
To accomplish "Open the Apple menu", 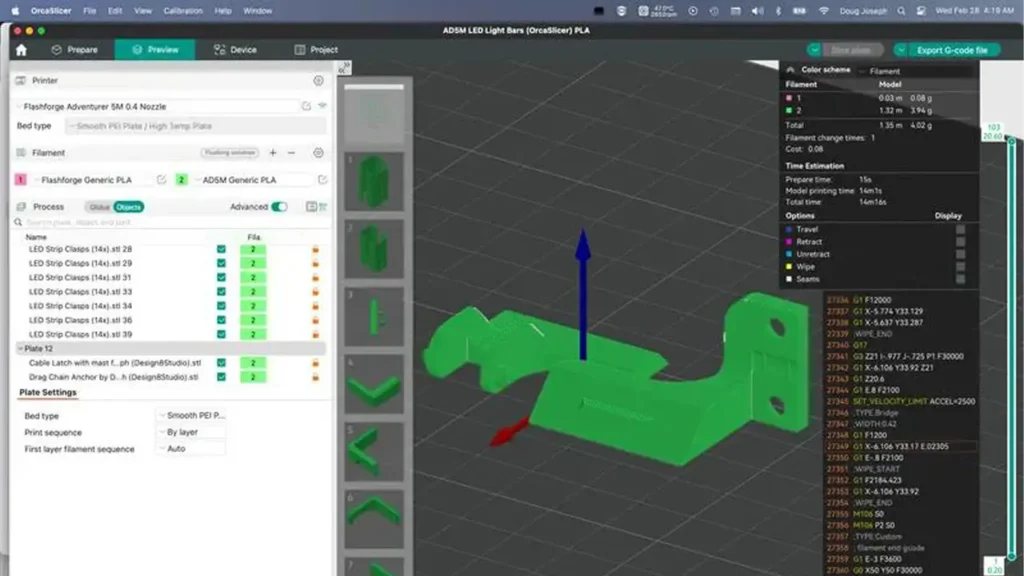I will tap(15, 11).
